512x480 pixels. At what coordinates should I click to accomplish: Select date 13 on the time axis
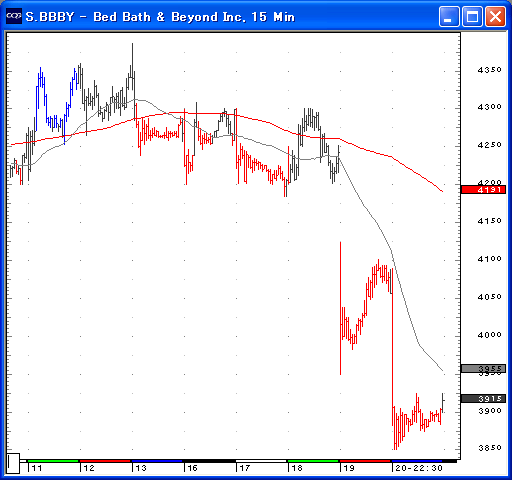(x=141, y=468)
